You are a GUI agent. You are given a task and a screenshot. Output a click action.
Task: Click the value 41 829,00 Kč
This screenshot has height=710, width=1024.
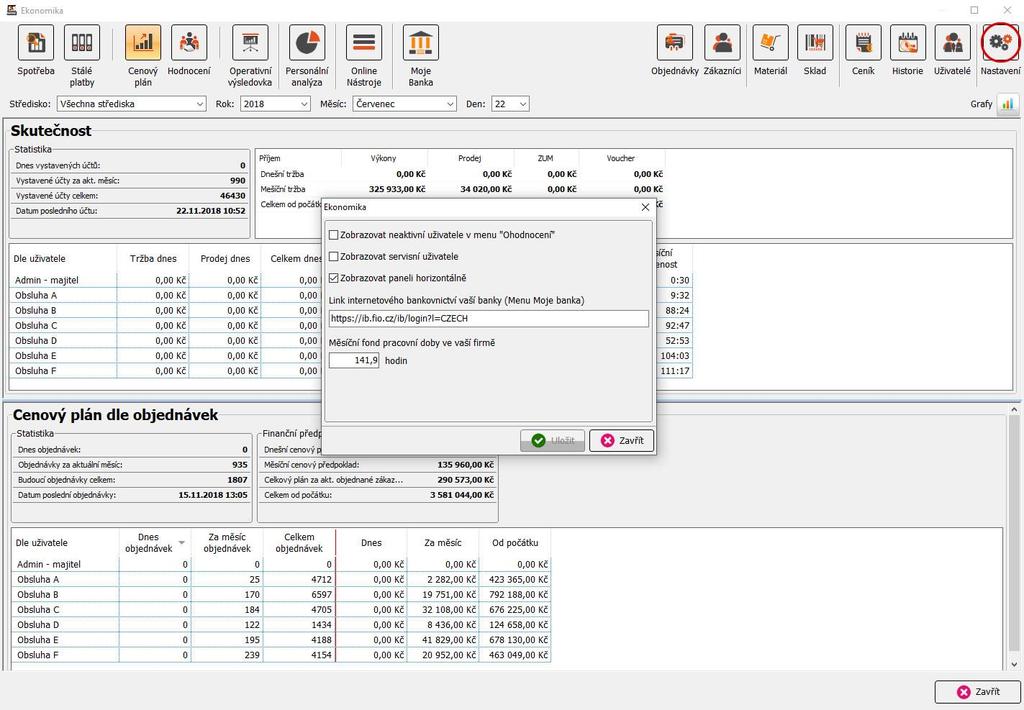[x=449, y=639]
